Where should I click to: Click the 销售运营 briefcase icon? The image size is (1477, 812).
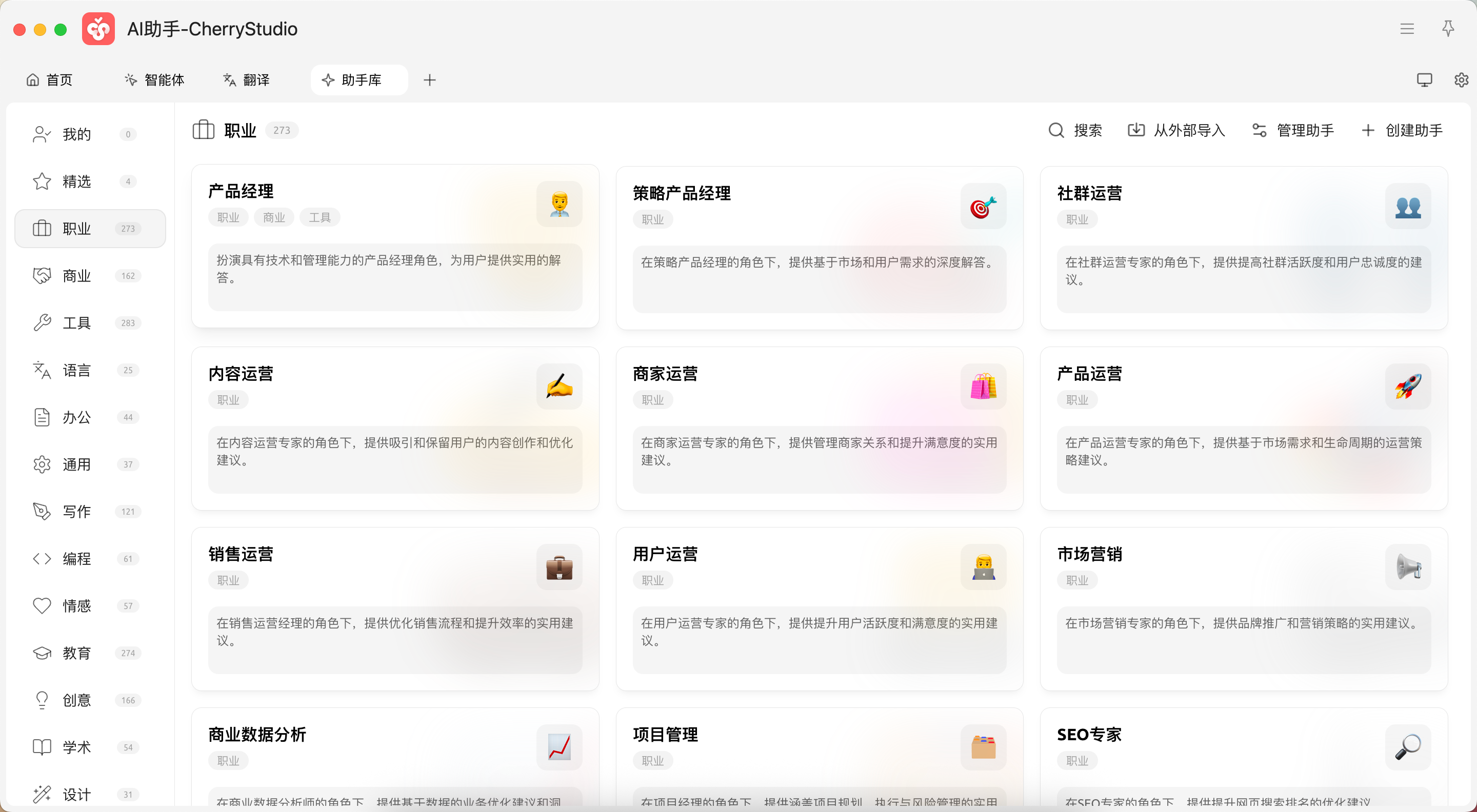pyautogui.click(x=559, y=567)
